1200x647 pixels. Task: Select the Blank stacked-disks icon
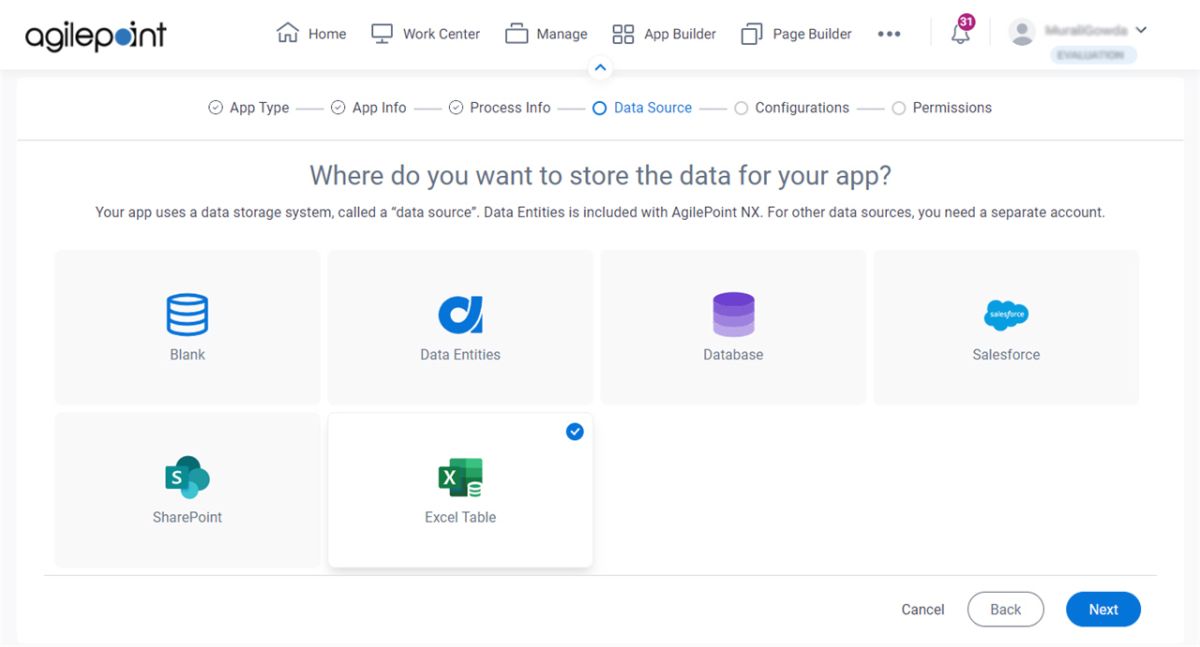(x=187, y=314)
